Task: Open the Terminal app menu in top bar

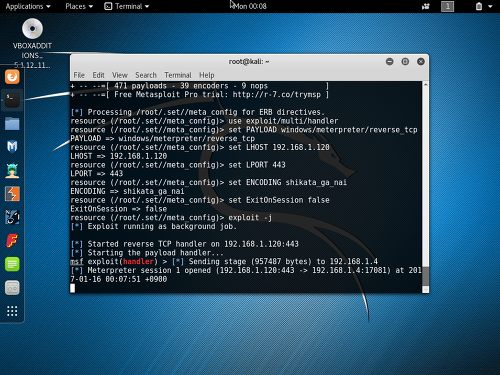Action: (x=127, y=6)
